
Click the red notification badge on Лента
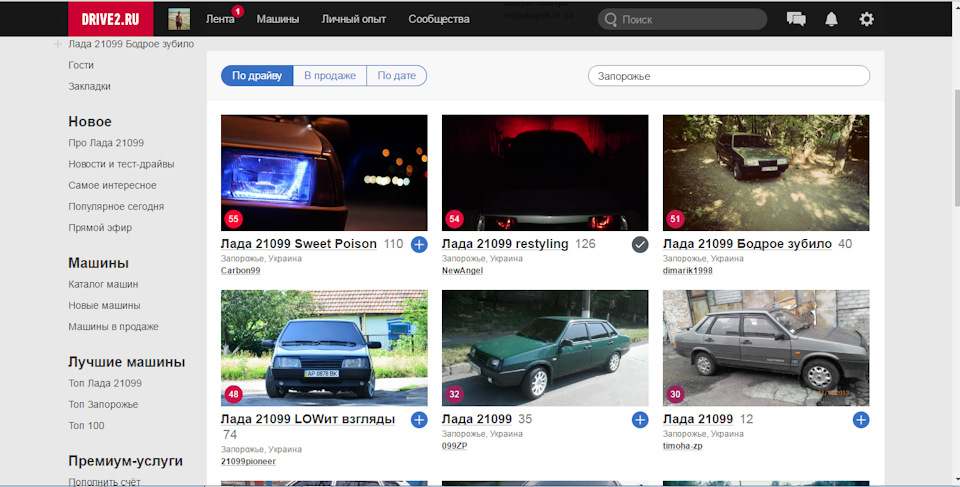pyautogui.click(x=238, y=11)
